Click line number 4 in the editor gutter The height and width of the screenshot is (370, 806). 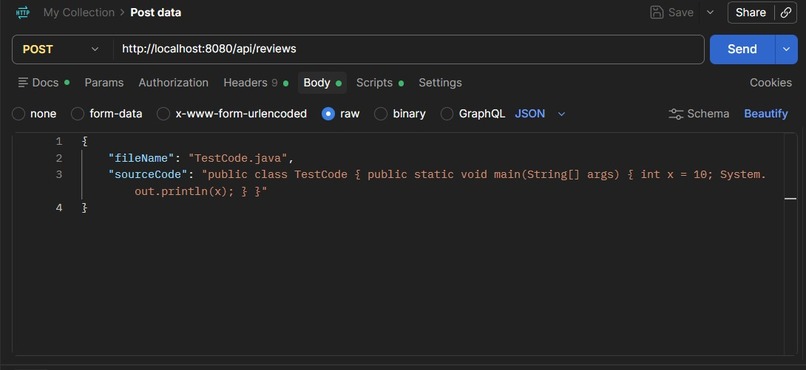point(59,208)
